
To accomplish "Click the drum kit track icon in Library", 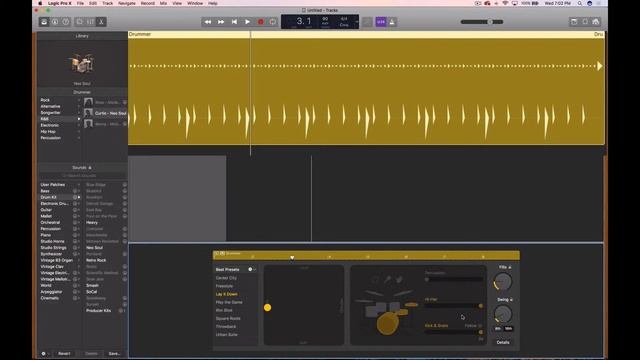I will (x=82, y=62).
